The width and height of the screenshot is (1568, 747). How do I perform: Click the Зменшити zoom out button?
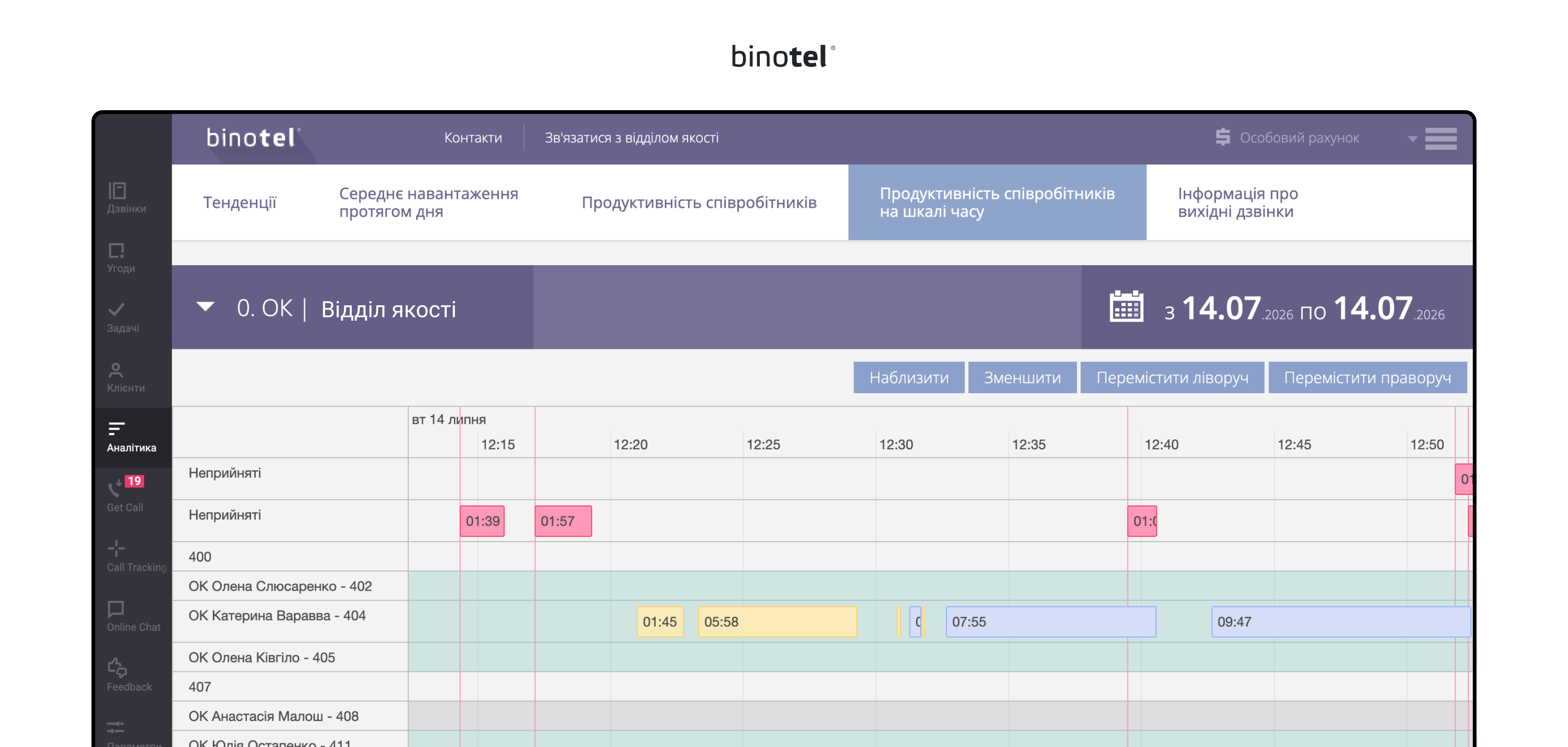click(1022, 377)
